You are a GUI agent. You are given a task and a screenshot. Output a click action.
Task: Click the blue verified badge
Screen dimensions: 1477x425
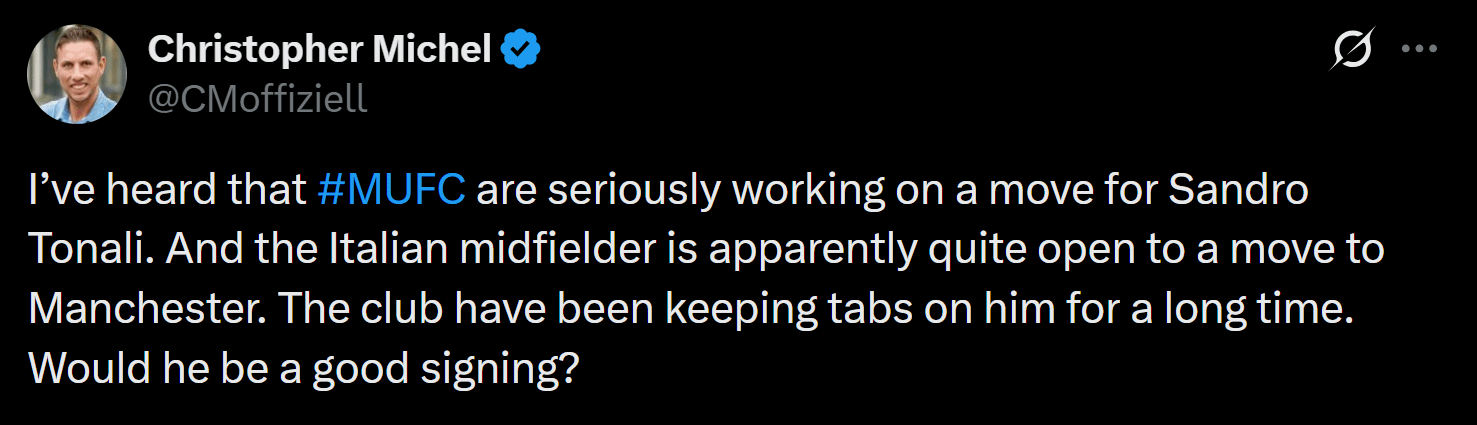click(521, 49)
